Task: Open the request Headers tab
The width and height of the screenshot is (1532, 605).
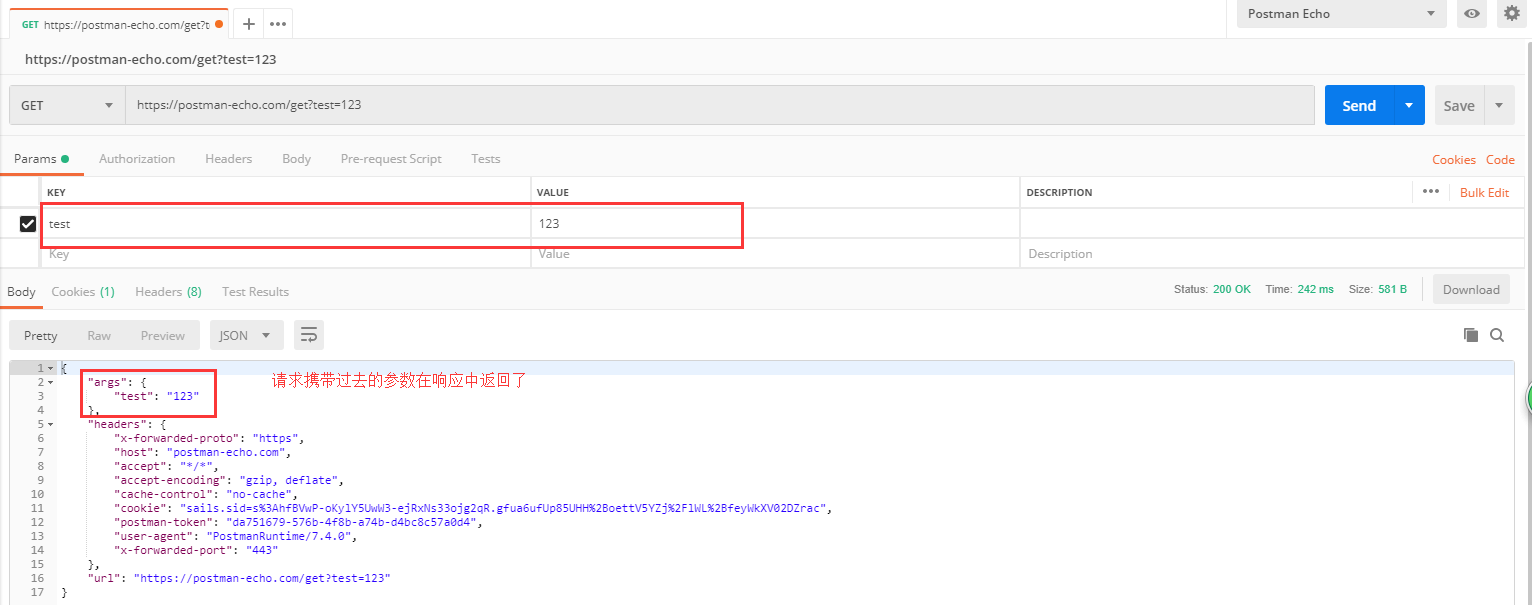Action: click(x=228, y=158)
